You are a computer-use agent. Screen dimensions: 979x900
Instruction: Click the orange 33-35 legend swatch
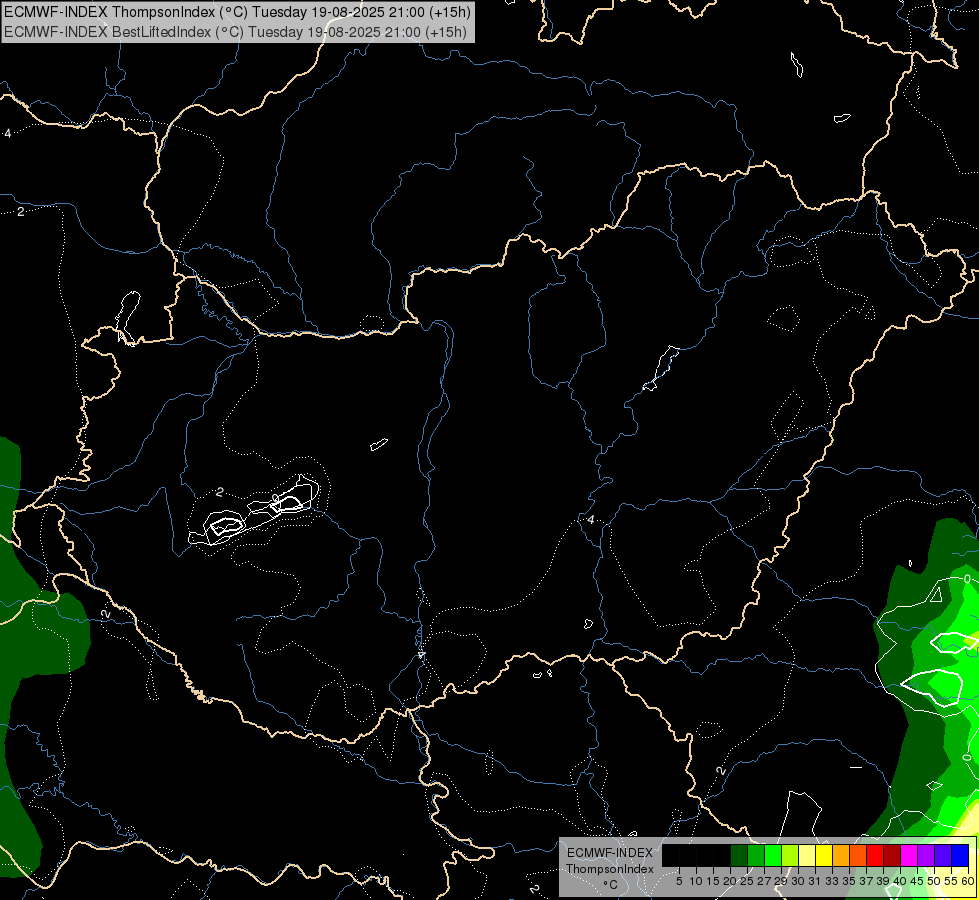pos(841,855)
